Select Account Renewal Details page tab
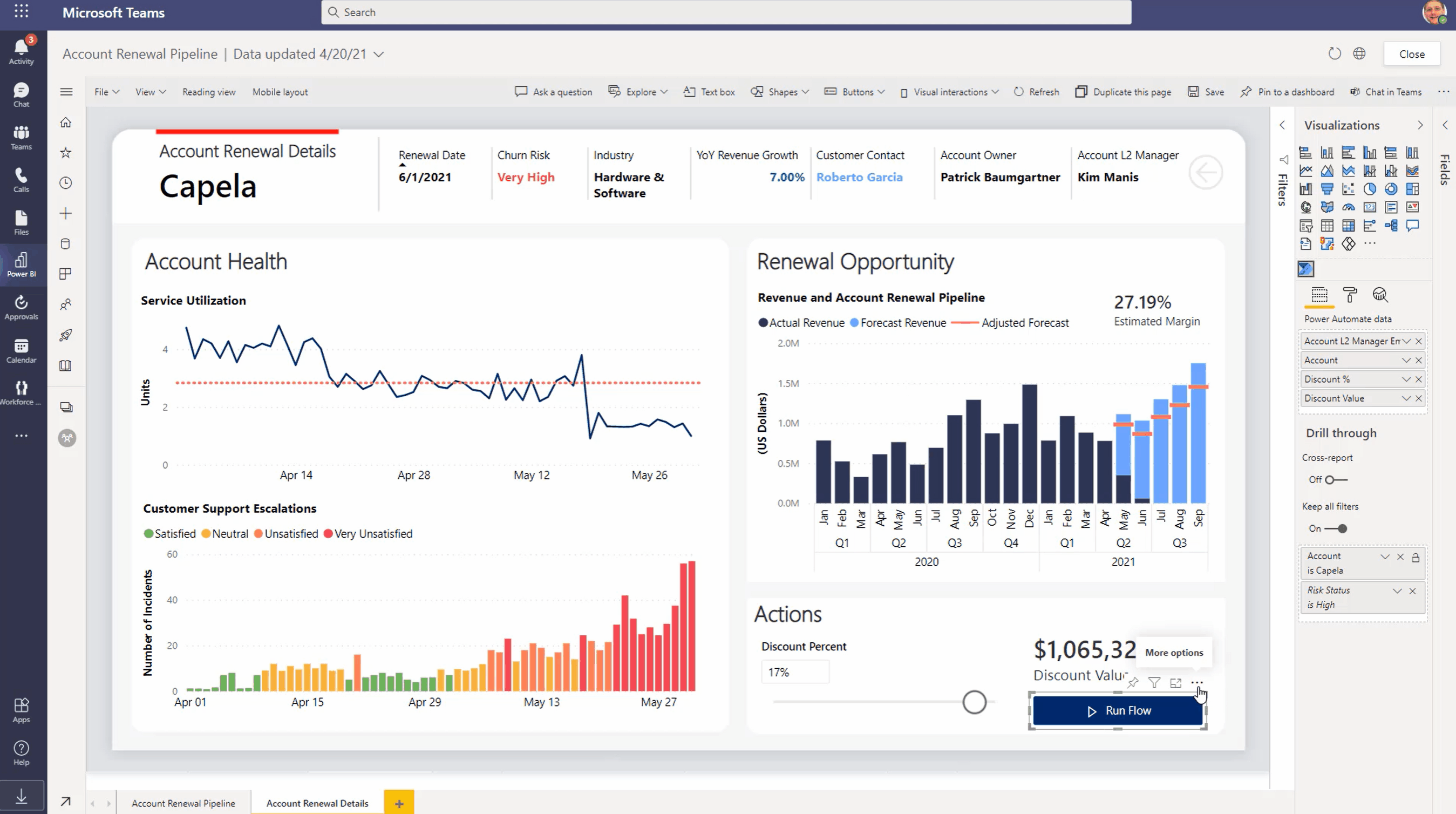The width and height of the screenshot is (1456, 814). pyautogui.click(x=317, y=803)
